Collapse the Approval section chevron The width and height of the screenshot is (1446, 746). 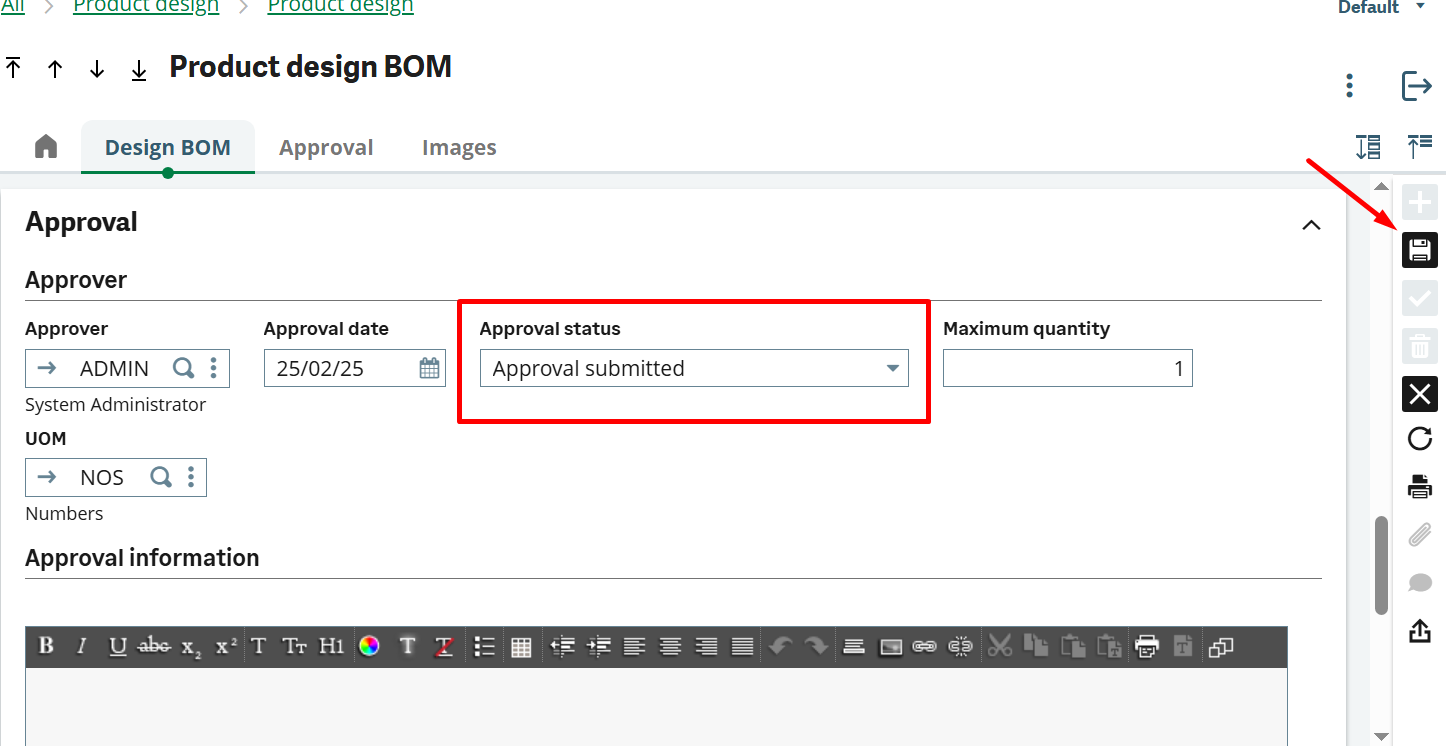(1311, 225)
